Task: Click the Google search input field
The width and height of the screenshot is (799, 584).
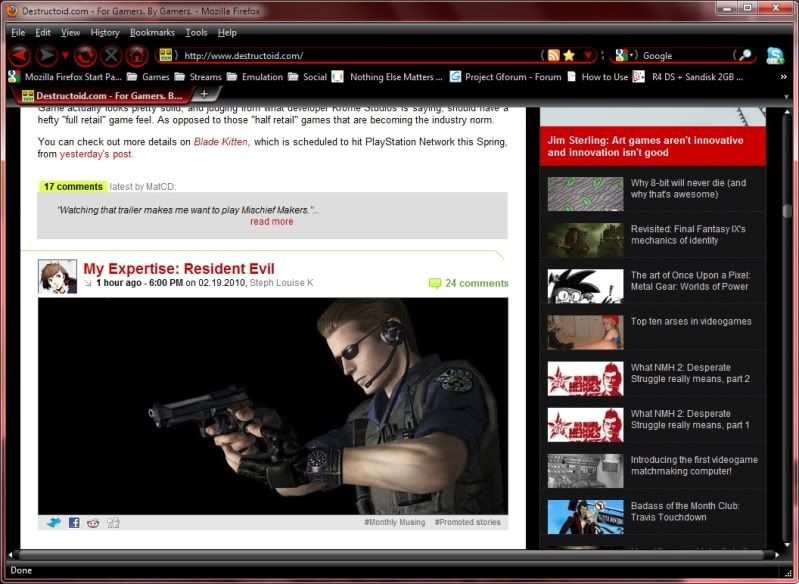Action: click(x=685, y=56)
